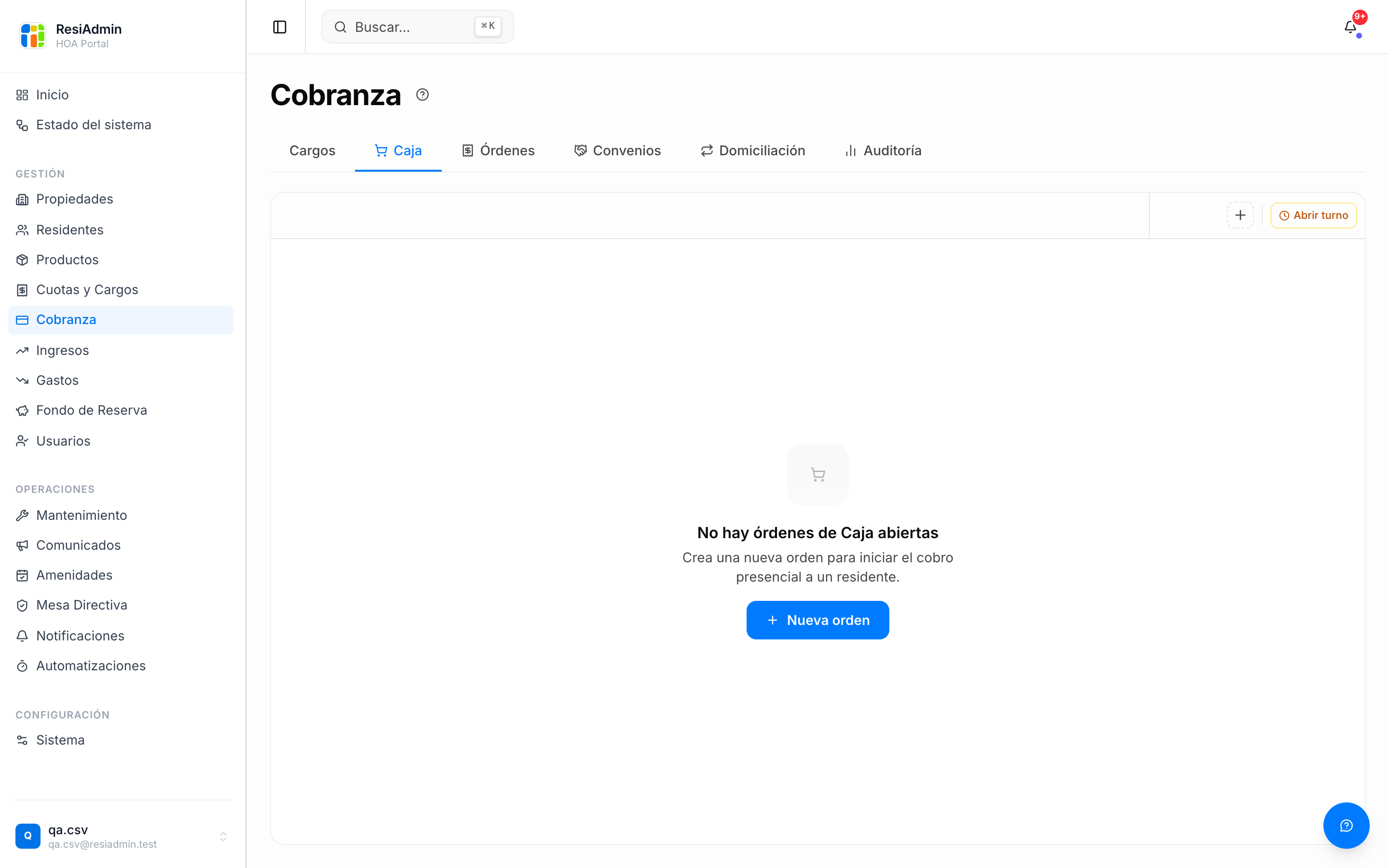Viewport: 1389px width, 868px height.
Task: Open Ingresos in the sidebar
Action: 121,350
